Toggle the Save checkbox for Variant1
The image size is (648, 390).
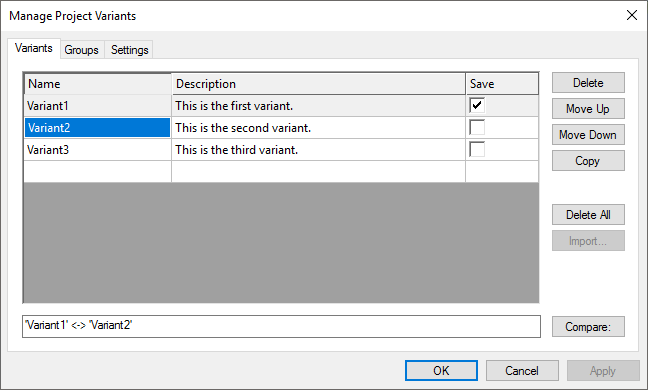point(476,105)
